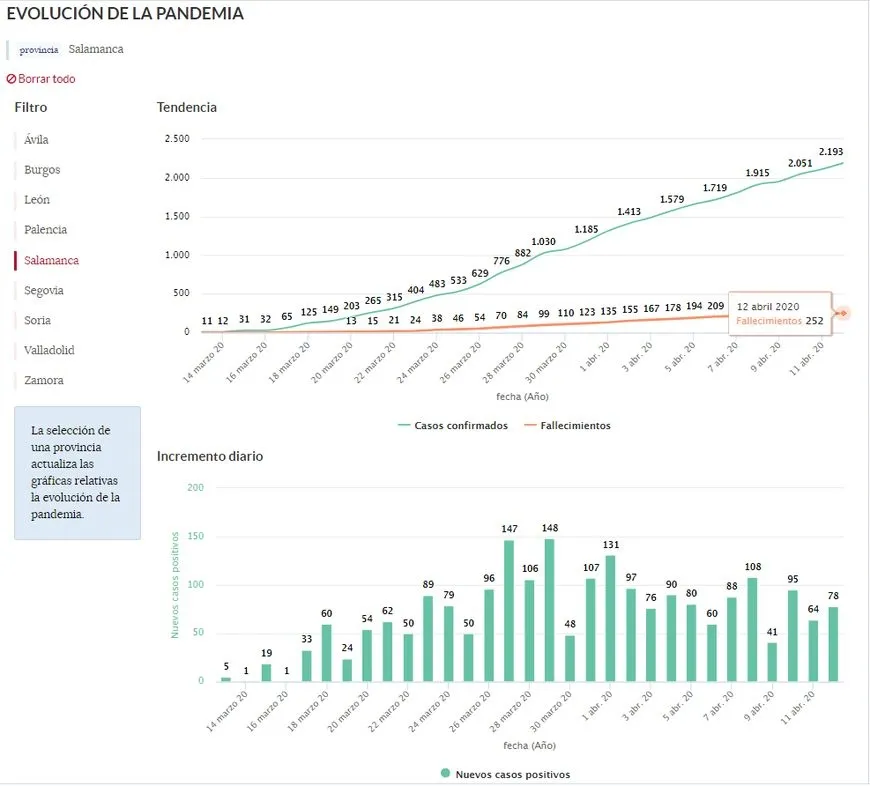Select Ávila in the province filter
The width and height of the screenshot is (870, 786).
pos(36,140)
